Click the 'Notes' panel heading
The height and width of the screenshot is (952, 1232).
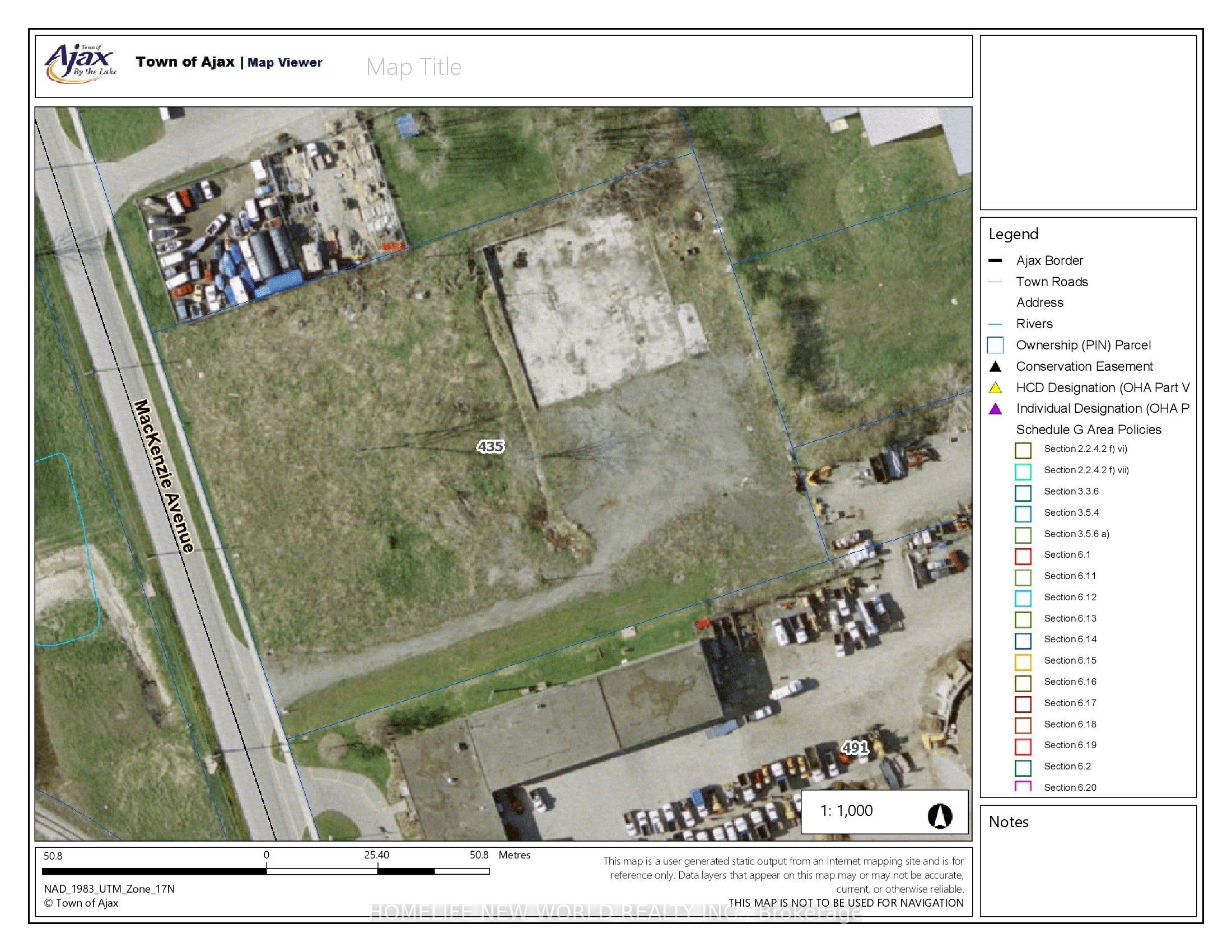point(1009,822)
